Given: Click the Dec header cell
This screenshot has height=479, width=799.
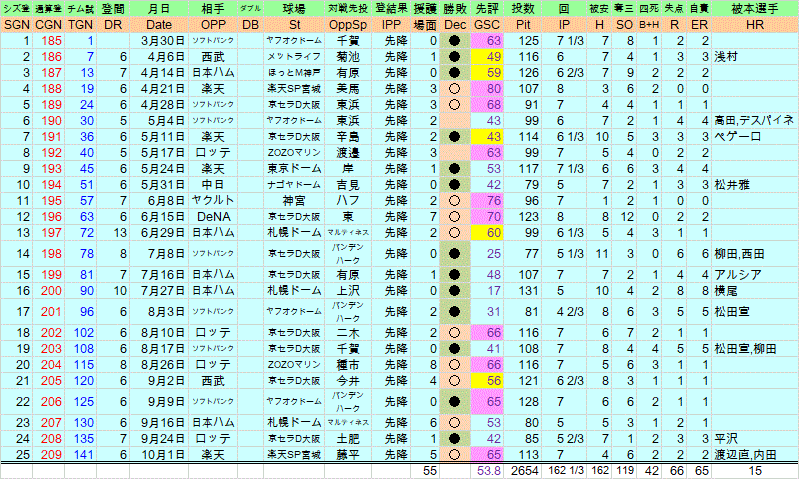Looking at the screenshot, I should click(455, 25).
